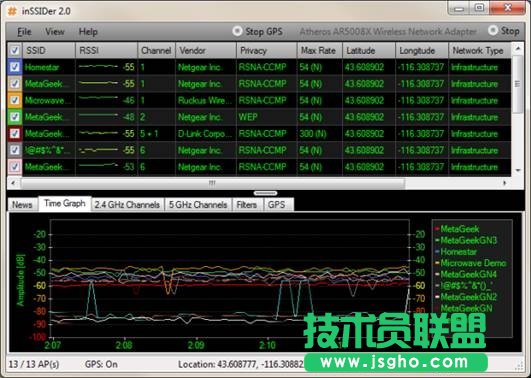
Task: Click the Stop GPS round icon
Action: click(x=237, y=31)
